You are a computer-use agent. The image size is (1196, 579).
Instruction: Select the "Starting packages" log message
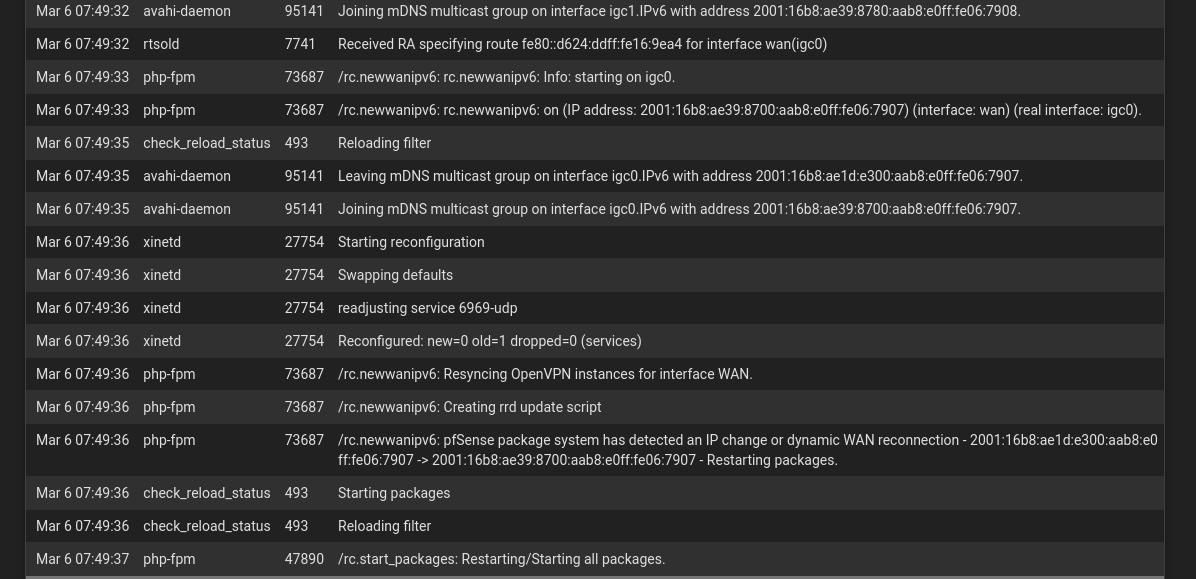pyautogui.click(x=394, y=493)
